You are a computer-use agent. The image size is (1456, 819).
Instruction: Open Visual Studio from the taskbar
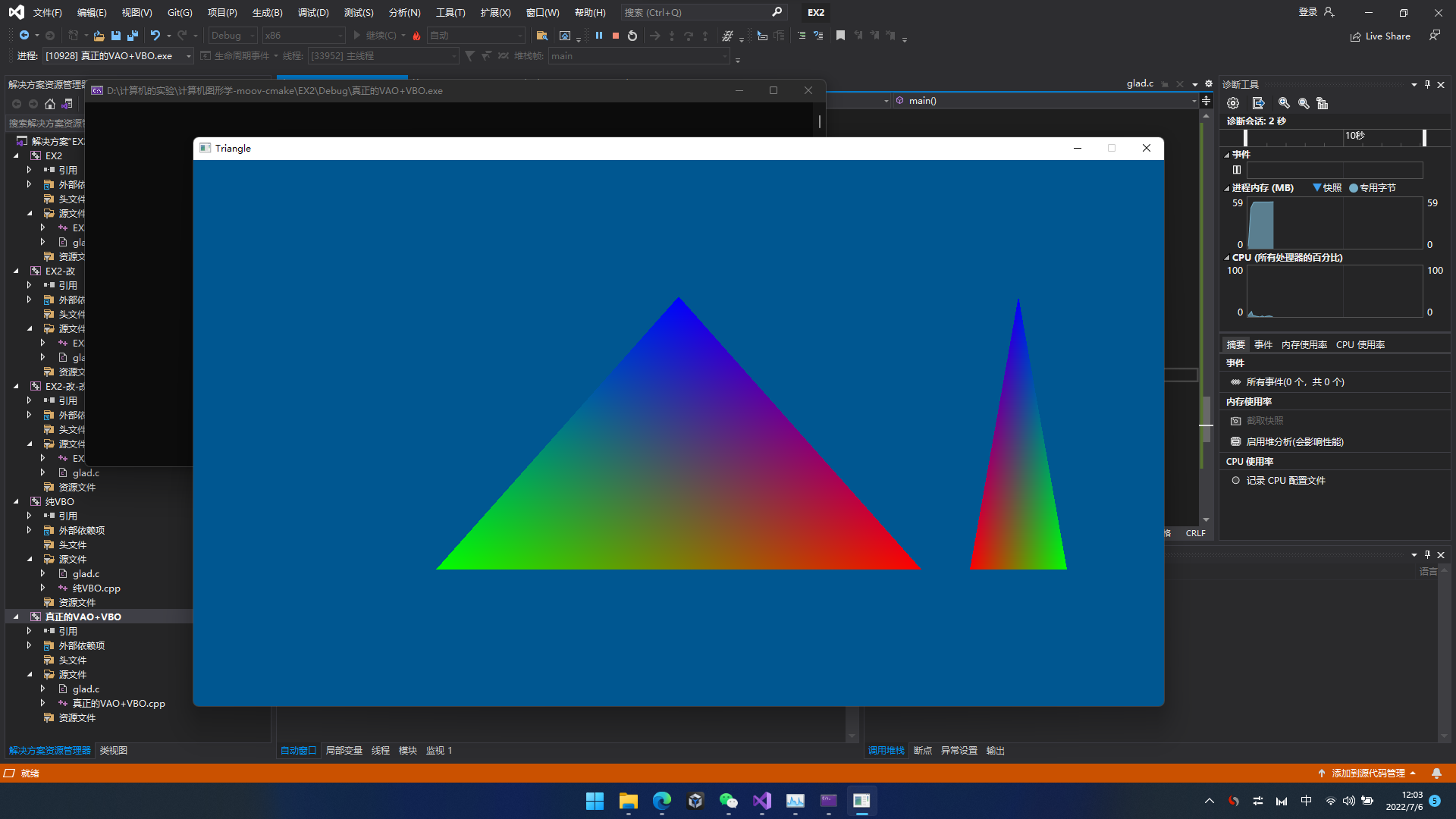[x=761, y=801]
